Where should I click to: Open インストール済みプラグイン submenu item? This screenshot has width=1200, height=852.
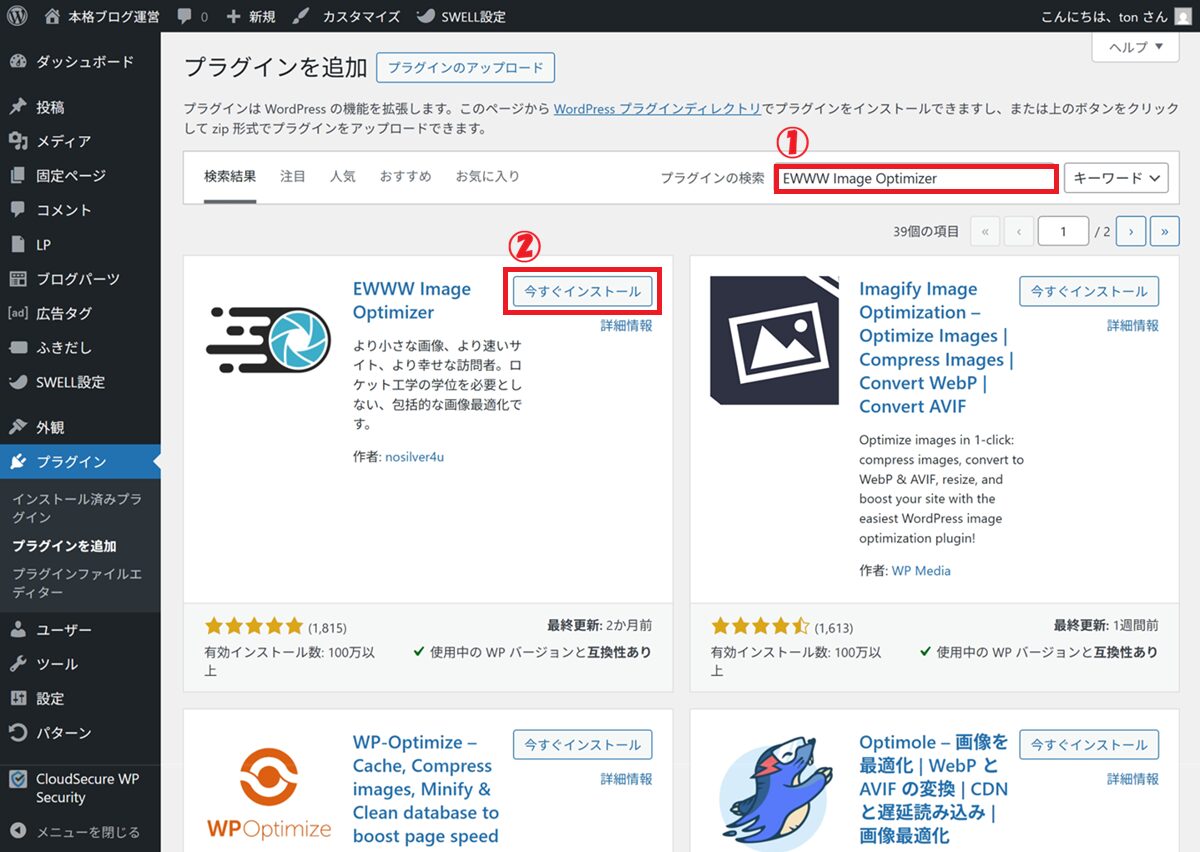(x=77, y=508)
